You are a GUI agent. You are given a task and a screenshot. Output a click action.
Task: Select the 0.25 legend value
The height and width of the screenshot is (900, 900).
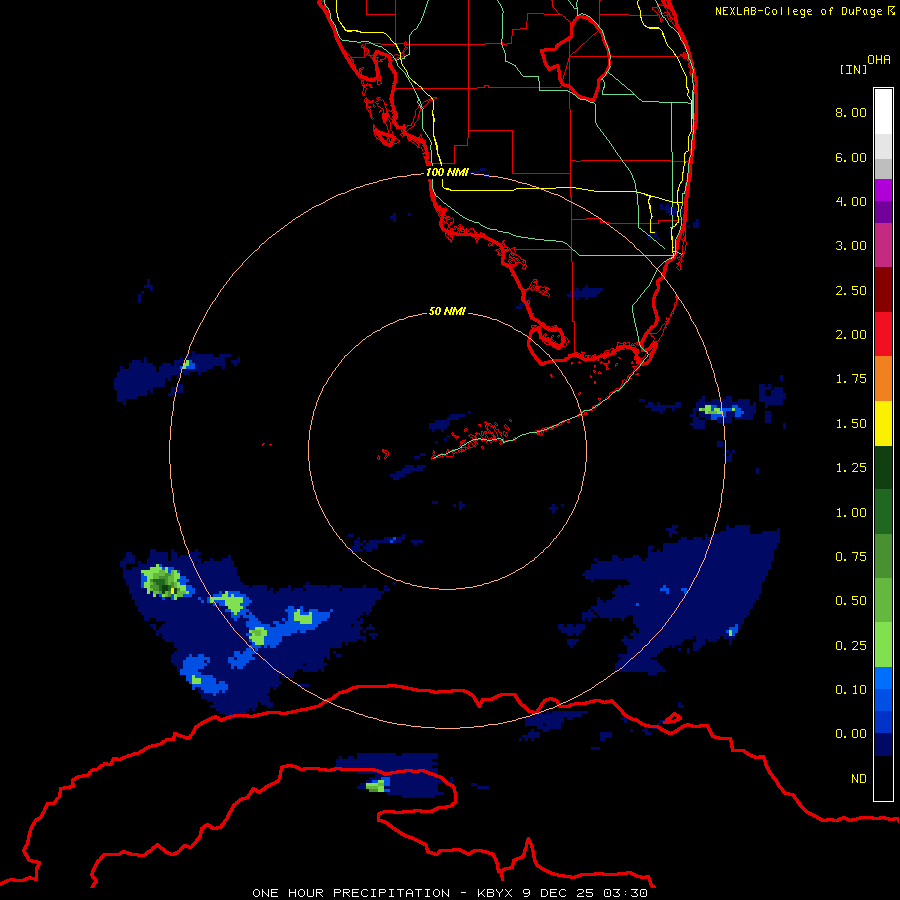(x=851, y=646)
